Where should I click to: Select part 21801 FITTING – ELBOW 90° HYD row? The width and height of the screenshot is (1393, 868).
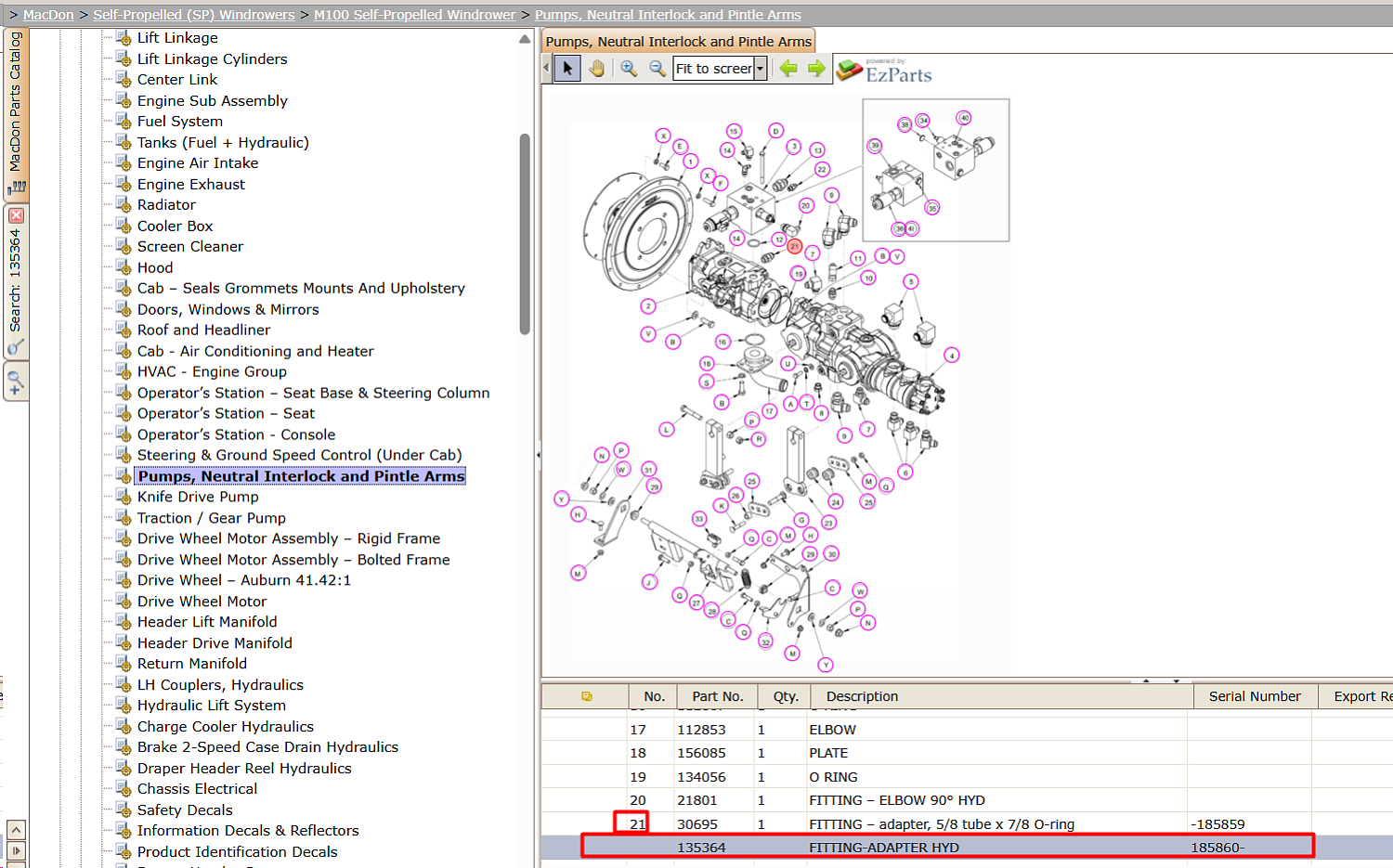967,800
